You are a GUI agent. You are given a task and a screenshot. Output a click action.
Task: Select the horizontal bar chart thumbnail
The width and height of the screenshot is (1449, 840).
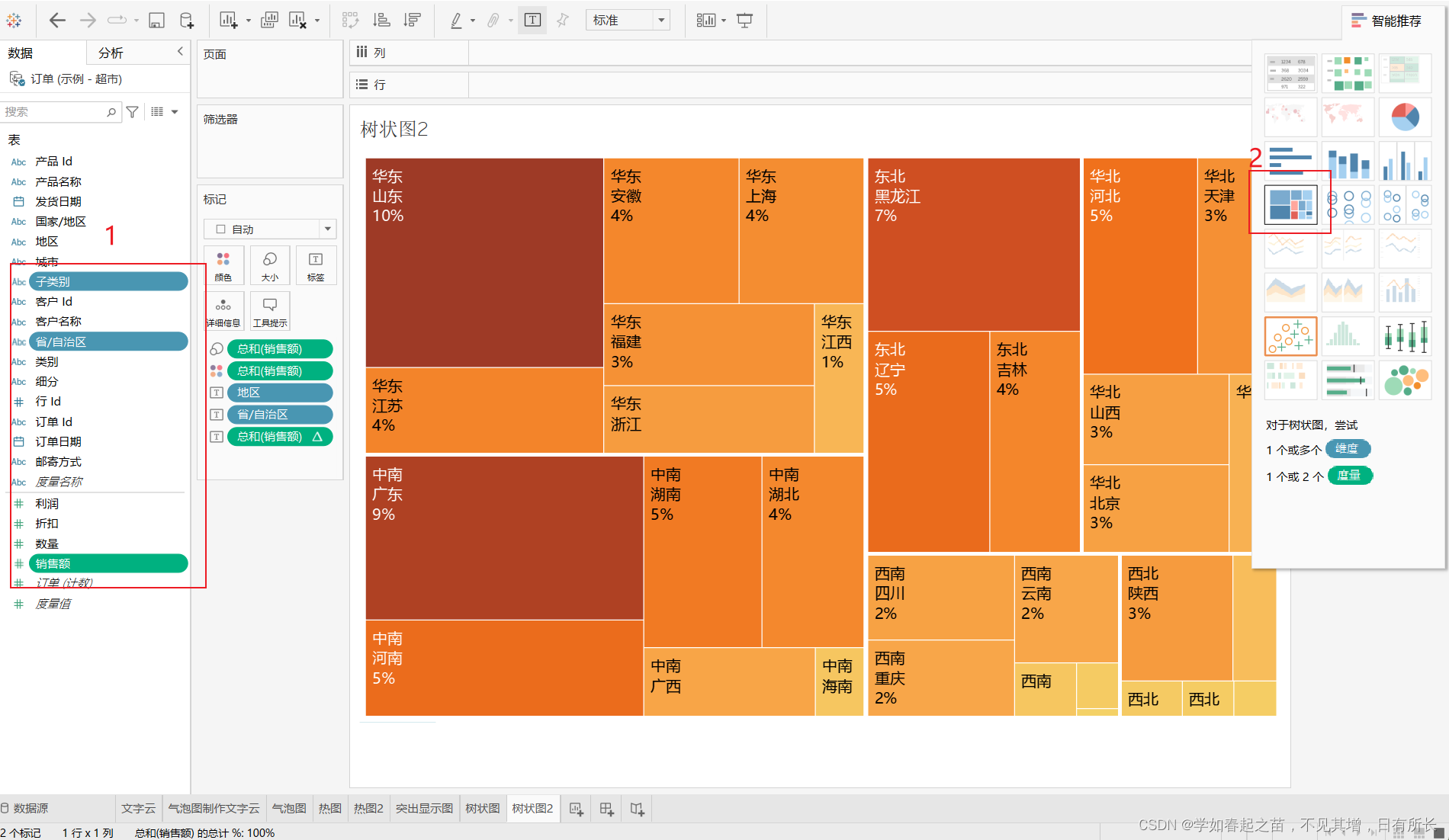(1290, 160)
